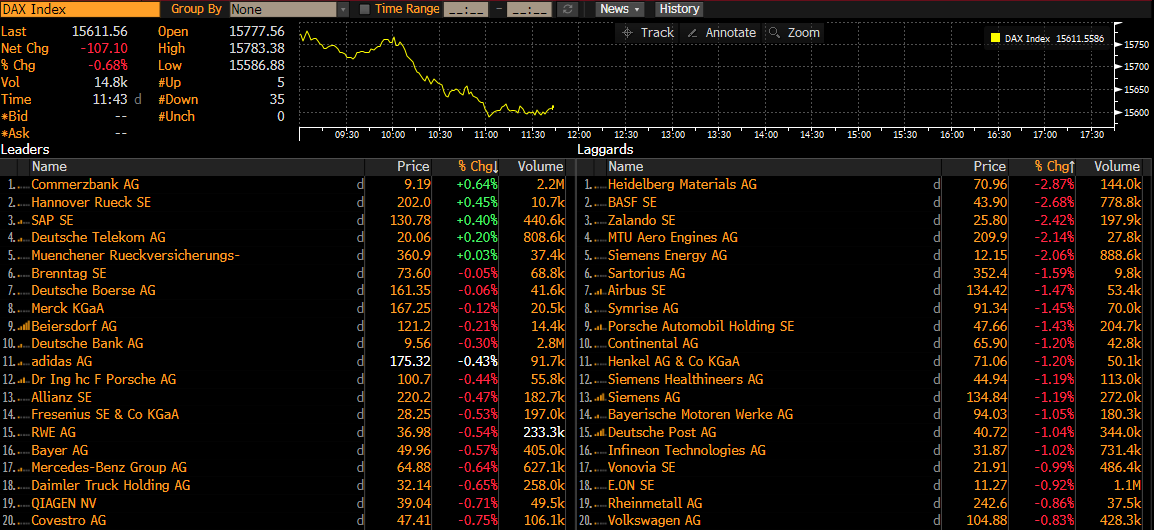Click the refresh icon beside Time Range
Image resolution: width=1154 pixels, height=530 pixels.
point(567,9)
